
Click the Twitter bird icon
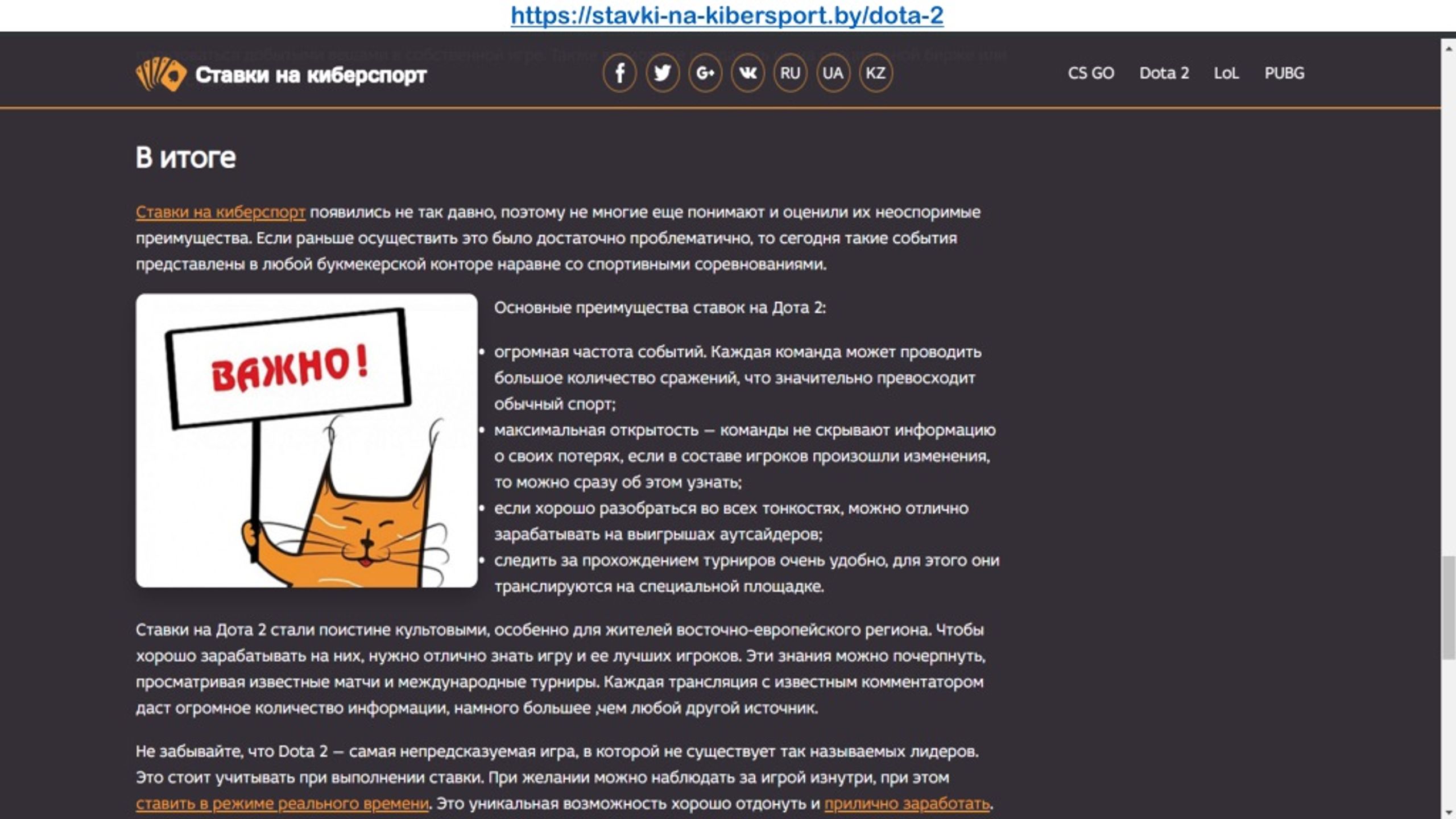click(662, 73)
